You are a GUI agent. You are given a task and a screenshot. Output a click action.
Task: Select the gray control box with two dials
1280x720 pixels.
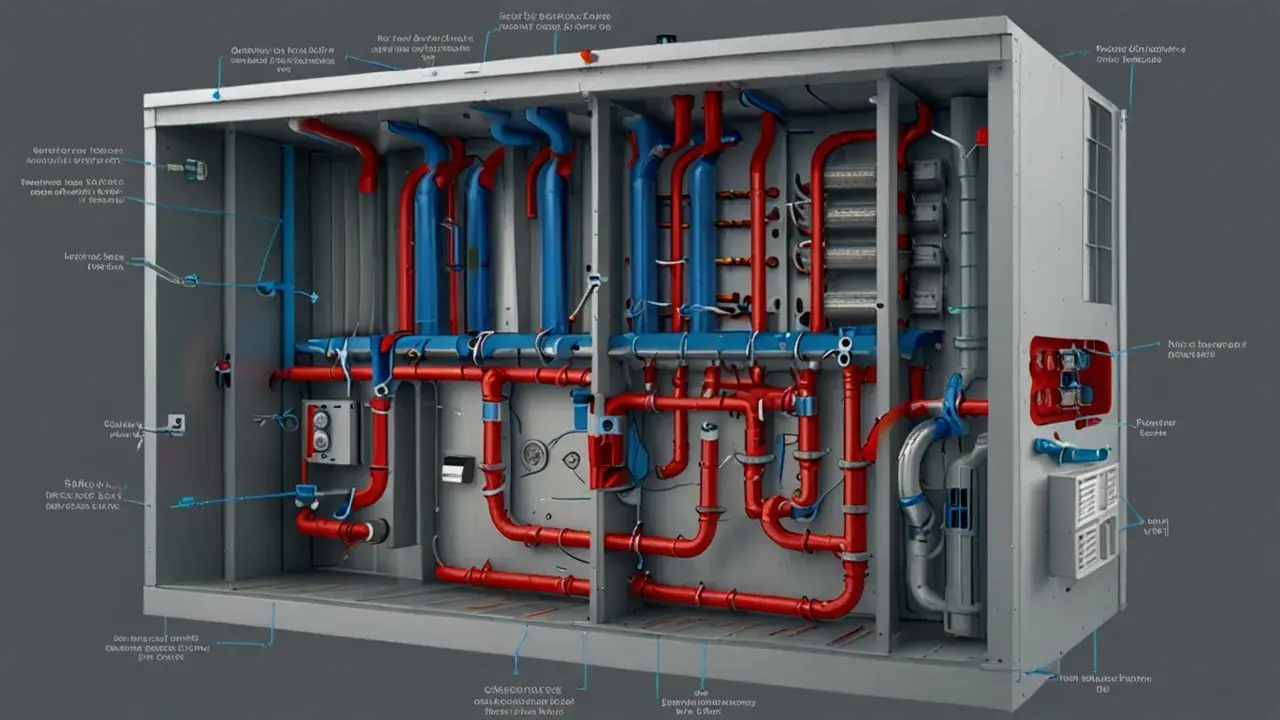[x=330, y=432]
